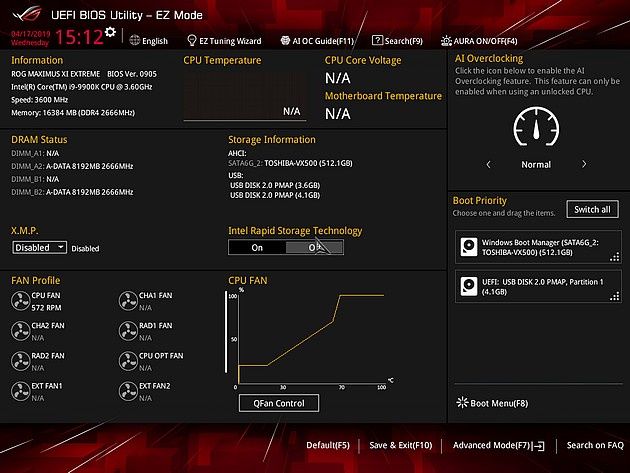The height and width of the screenshot is (473, 630).
Task: Click Windows Boot Manager disk icon
Action: (x=468, y=247)
